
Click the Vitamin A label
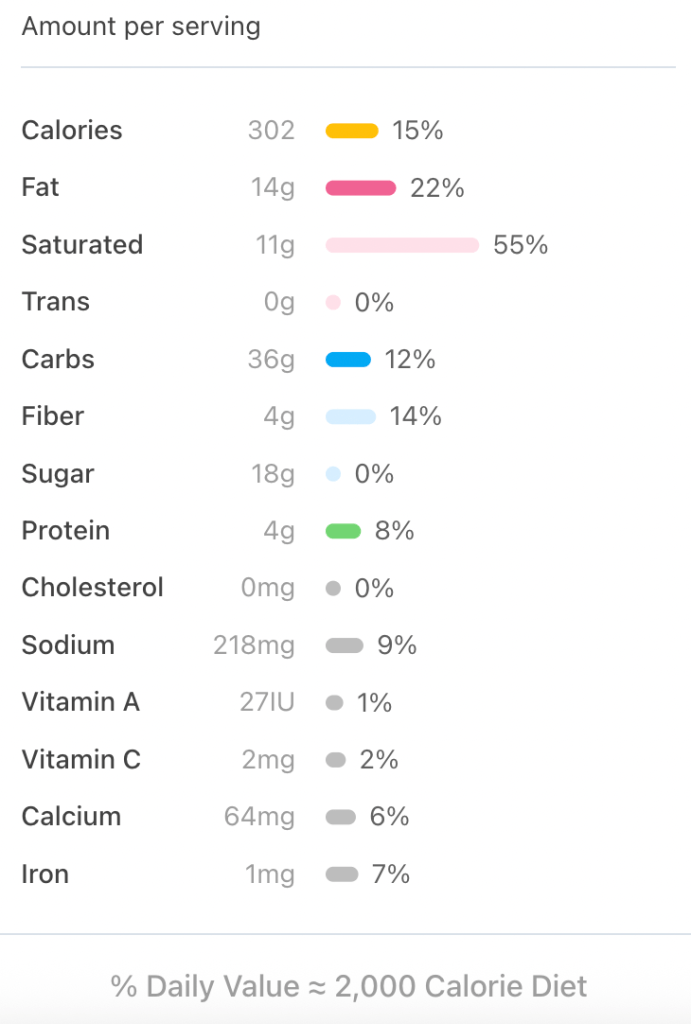tap(81, 703)
